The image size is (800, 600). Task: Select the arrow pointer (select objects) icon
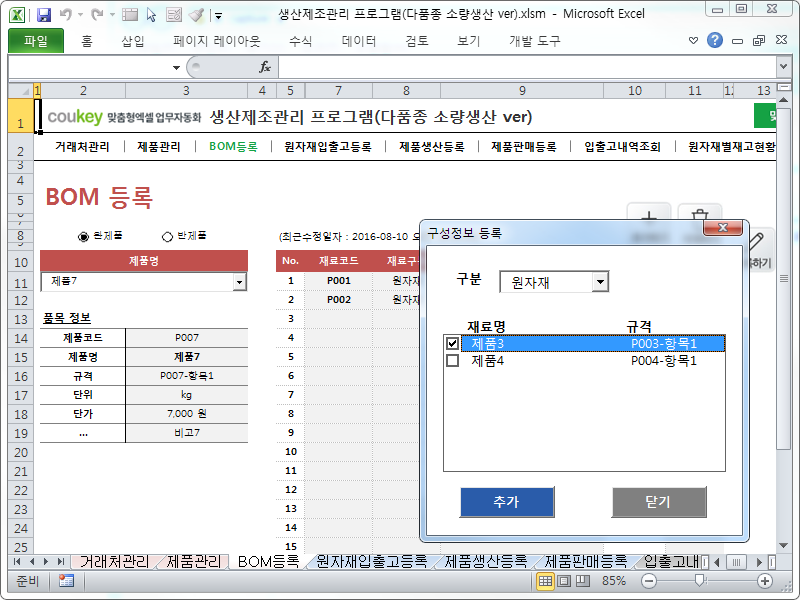[152, 15]
